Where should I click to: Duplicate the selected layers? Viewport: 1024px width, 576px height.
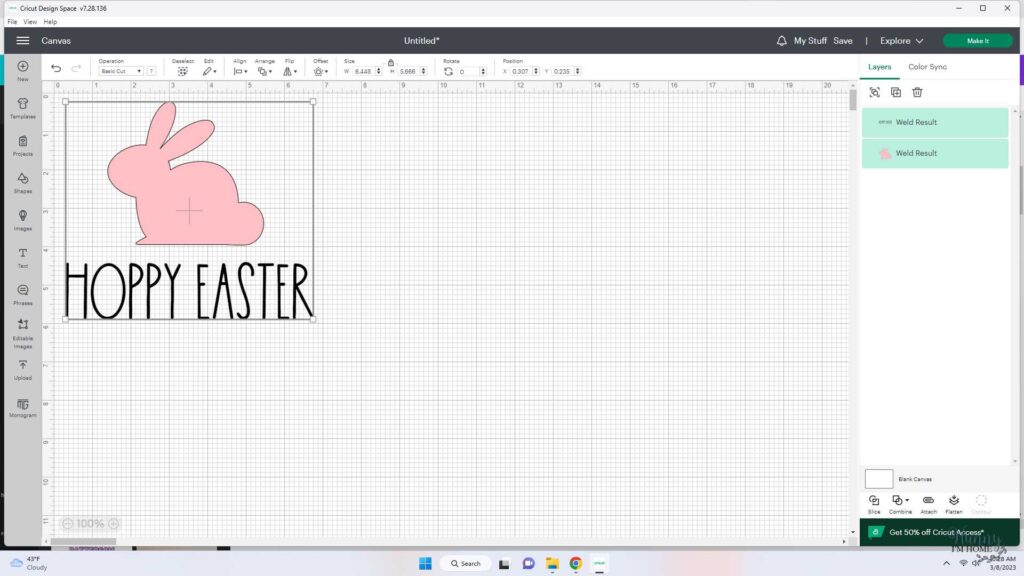896,93
